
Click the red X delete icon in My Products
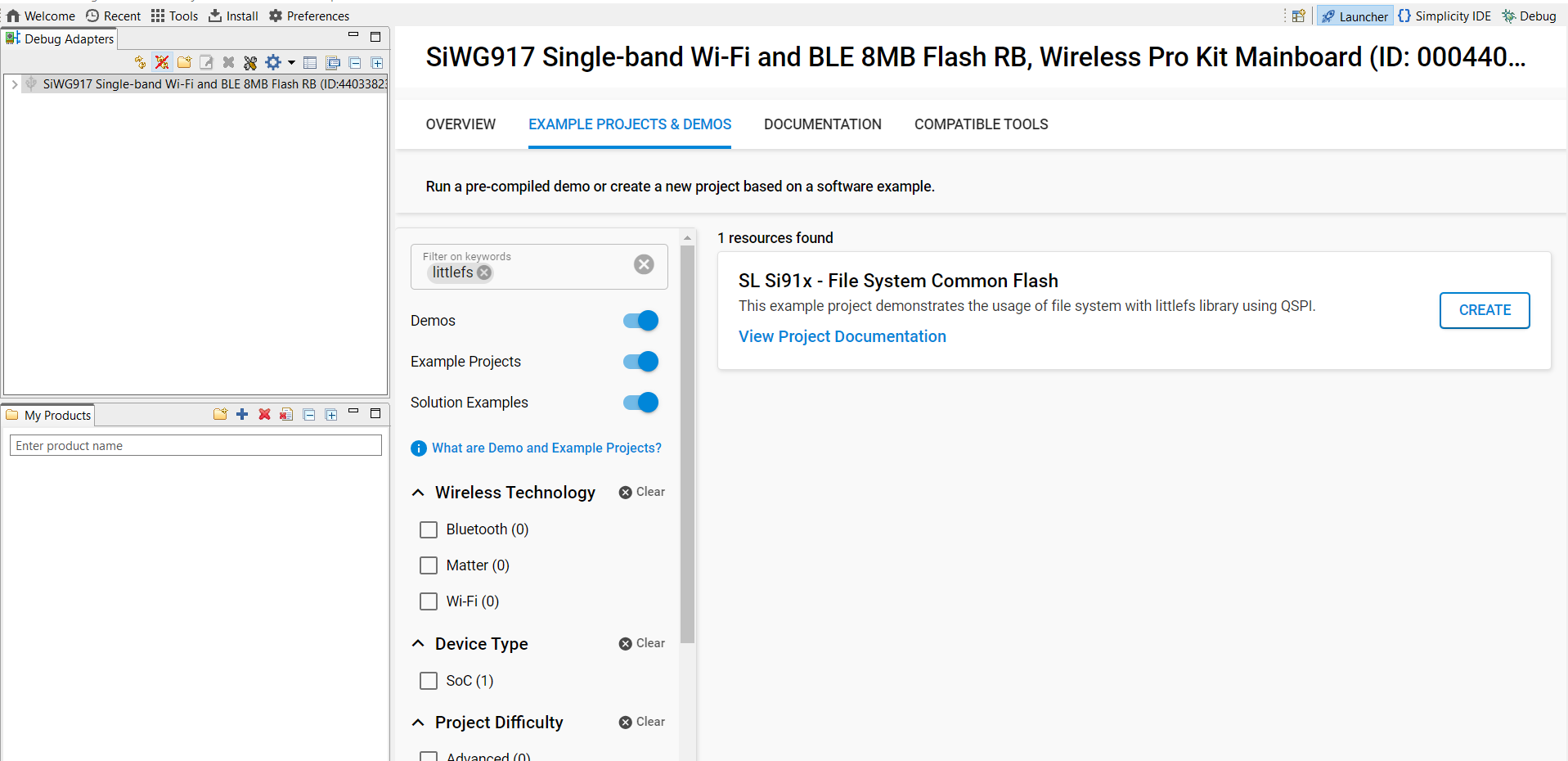[264, 415]
